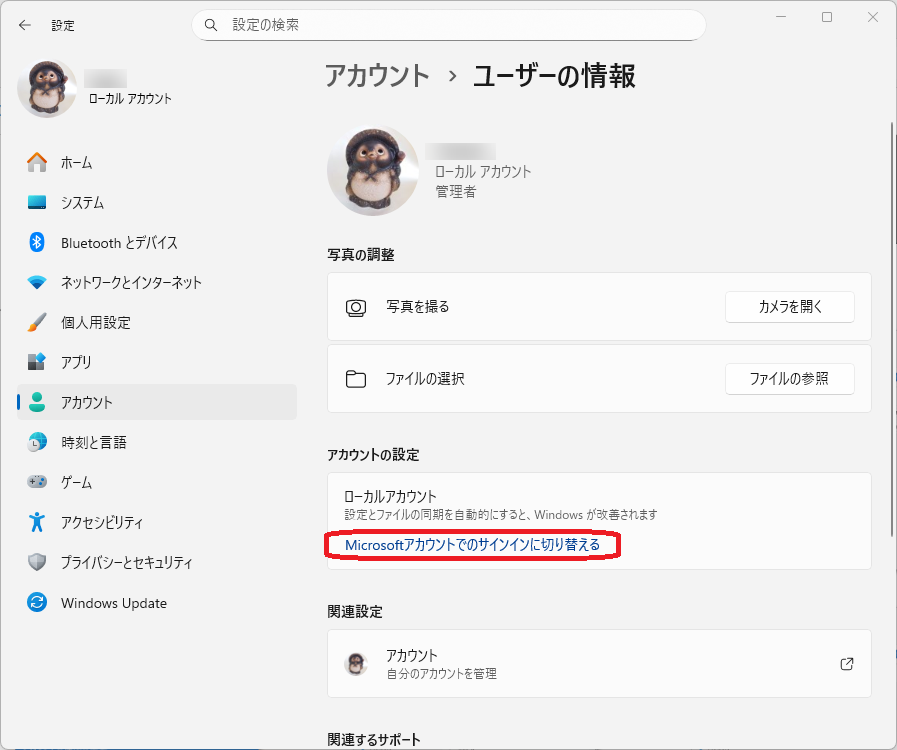Viewport: 897px width, 750px height.
Task: Click the カメラを開く button
Action: tap(789, 307)
